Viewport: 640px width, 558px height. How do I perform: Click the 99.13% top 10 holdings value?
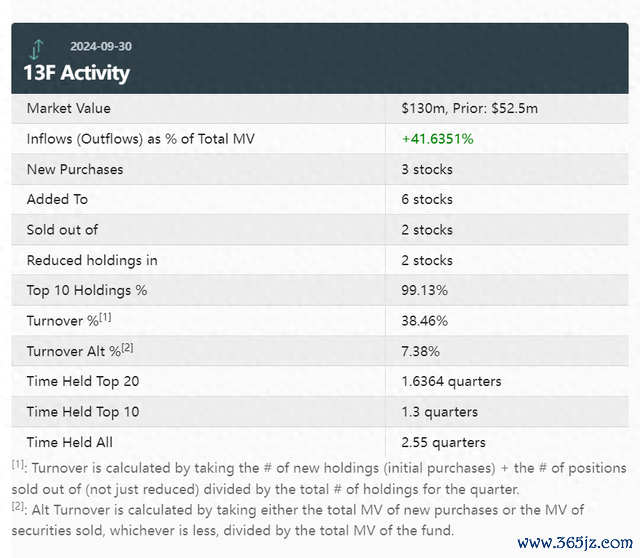point(424,291)
